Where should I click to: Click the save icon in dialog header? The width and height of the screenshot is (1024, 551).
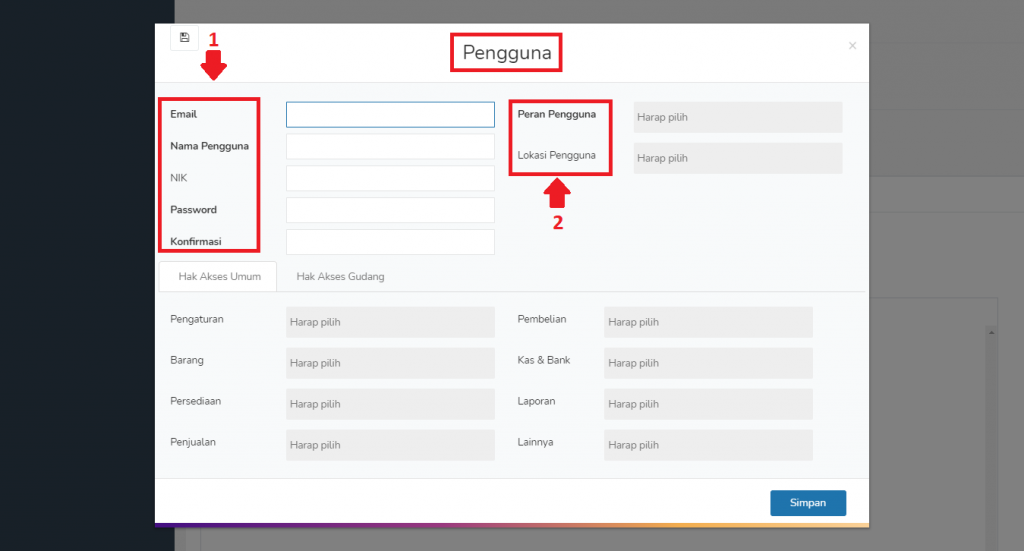[x=184, y=38]
